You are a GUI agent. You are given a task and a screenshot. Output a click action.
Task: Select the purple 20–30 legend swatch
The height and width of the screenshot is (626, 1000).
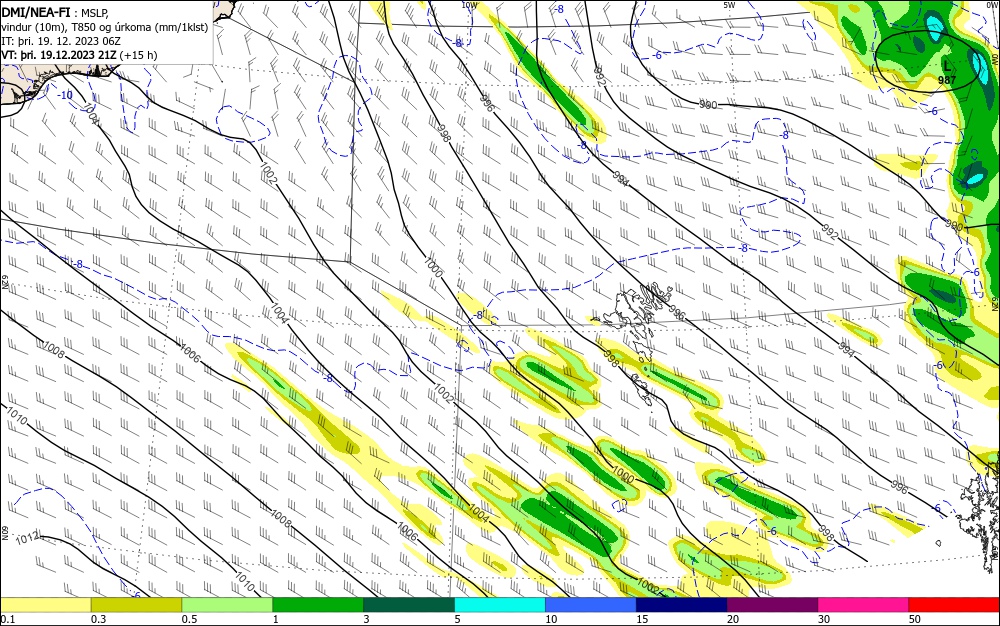pos(772,605)
